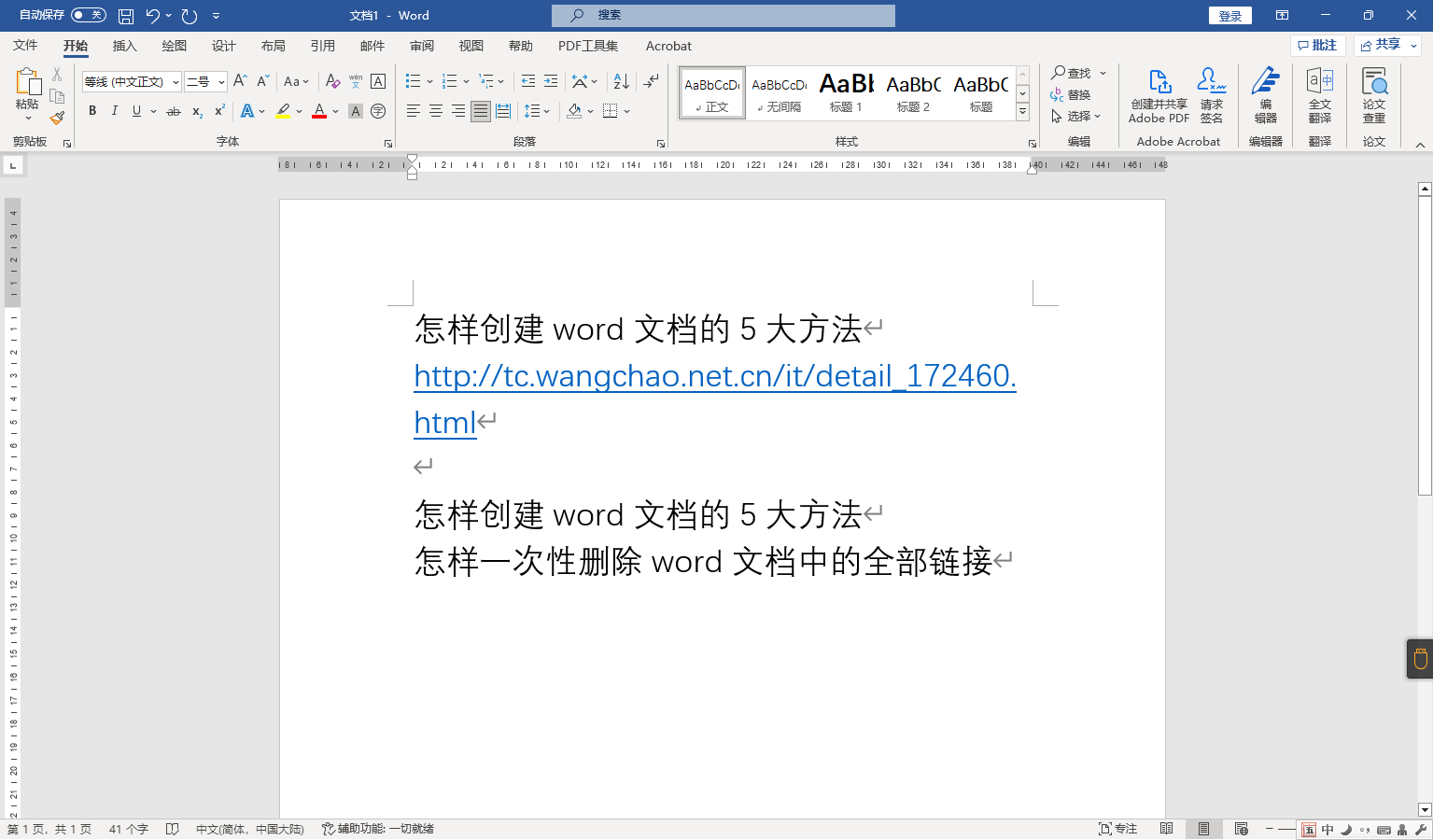Increase paragraph indent
This screenshot has height=840, width=1433.
pyautogui.click(x=551, y=81)
